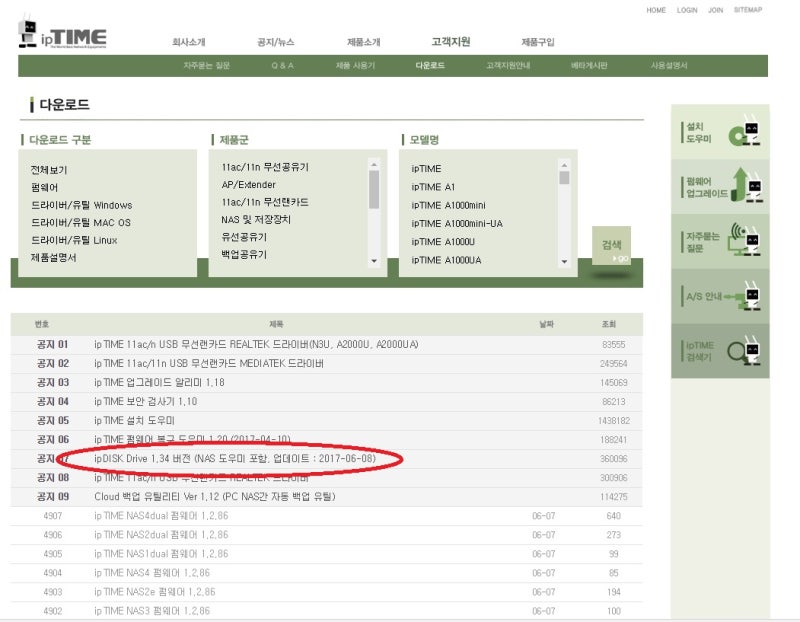The image size is (800, 622).
Task: Open ipTIME NAS4 펌웨어 1.2.86 post
Action: pos(152,573)
